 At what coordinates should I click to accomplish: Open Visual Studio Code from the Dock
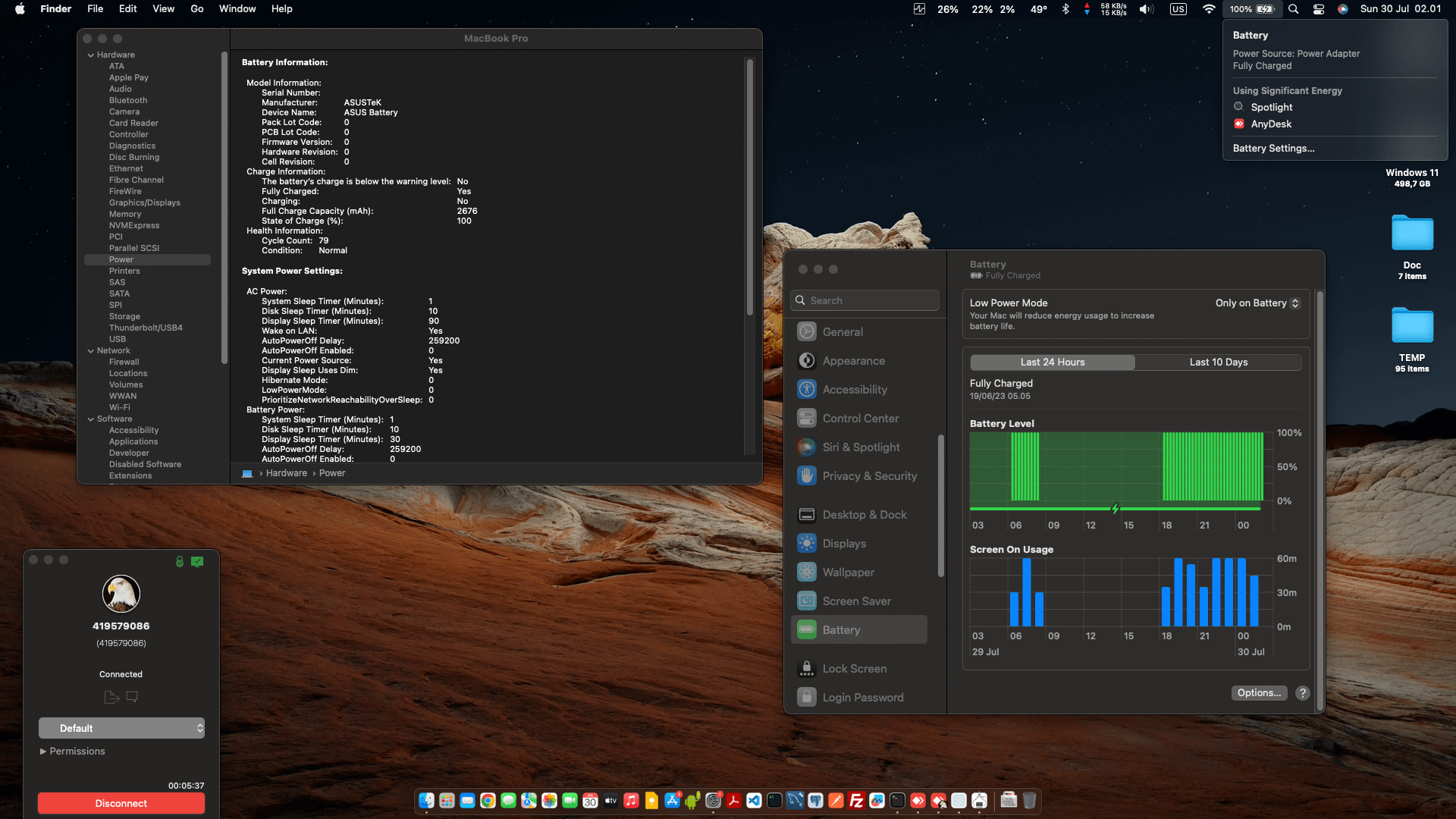pyautogui.click(x=754, y=800)
